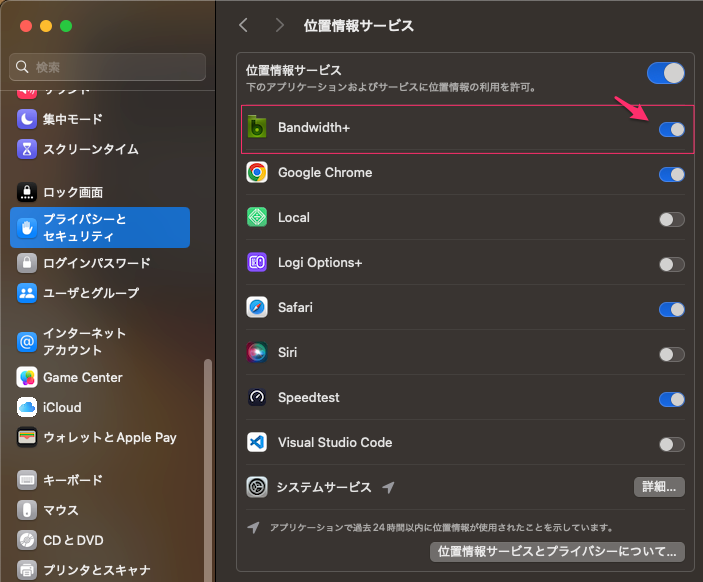703x582 pixels.
Task: Open 位置情報サービスとプライバシーについて... button
Action: point(556,551)
